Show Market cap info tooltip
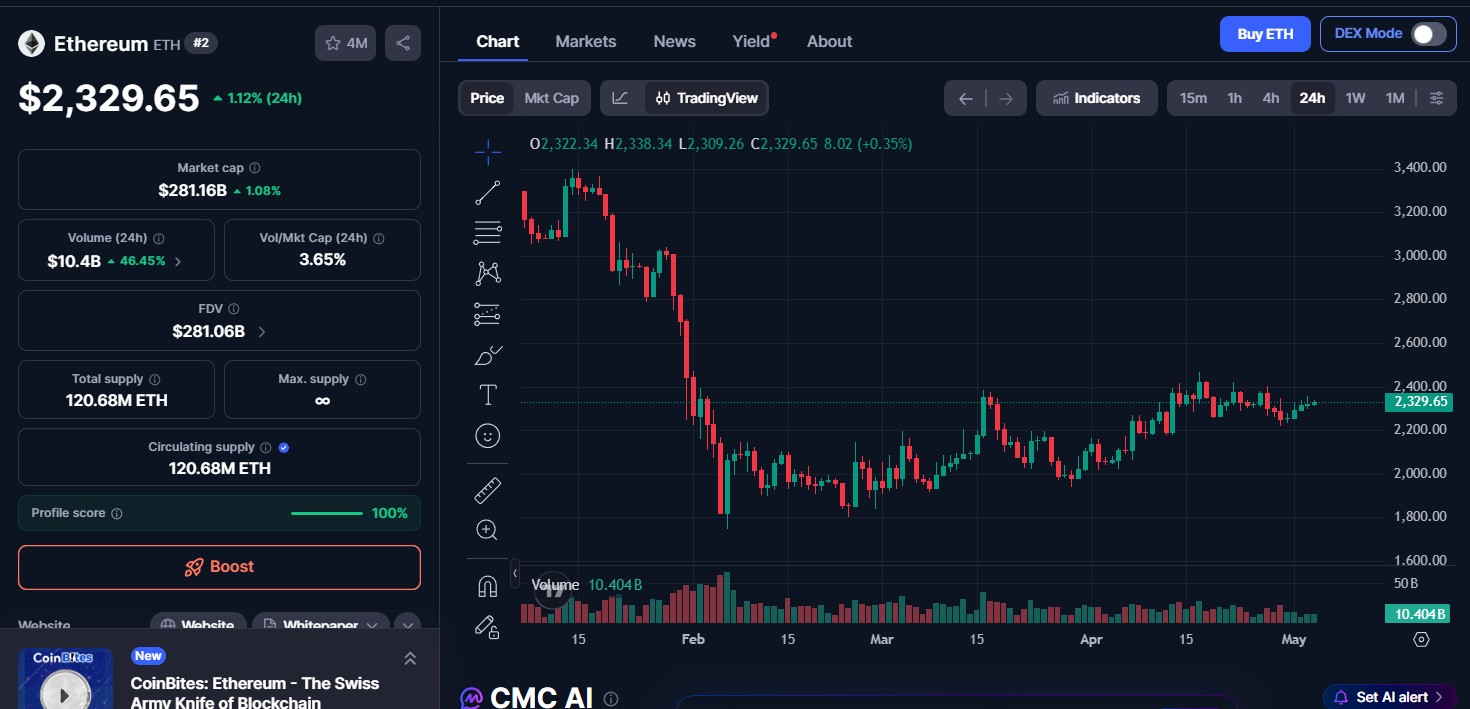This screenshot has height=709, width=1470. tap(255, 168)
